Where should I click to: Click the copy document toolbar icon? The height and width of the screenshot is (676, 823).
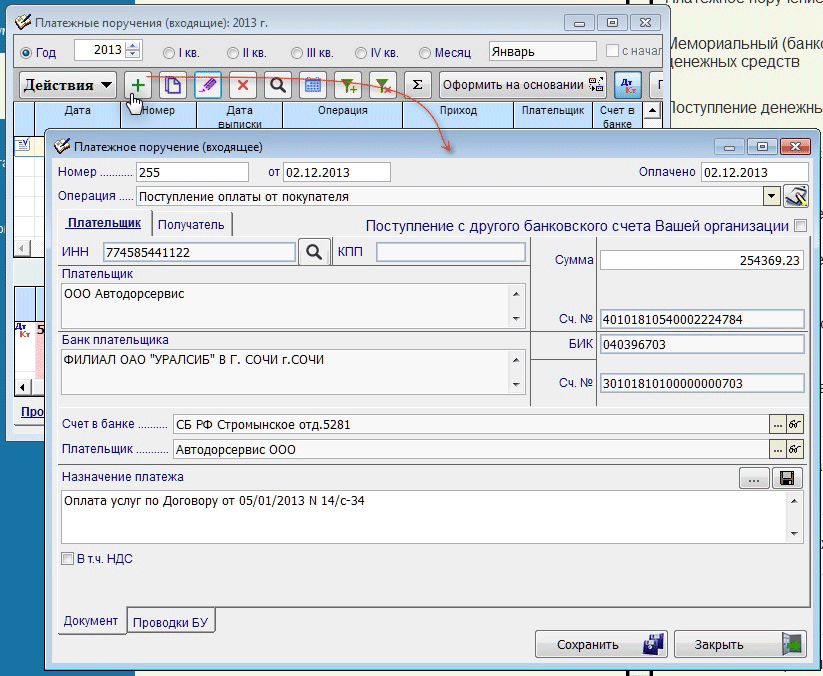click(173, 85)
